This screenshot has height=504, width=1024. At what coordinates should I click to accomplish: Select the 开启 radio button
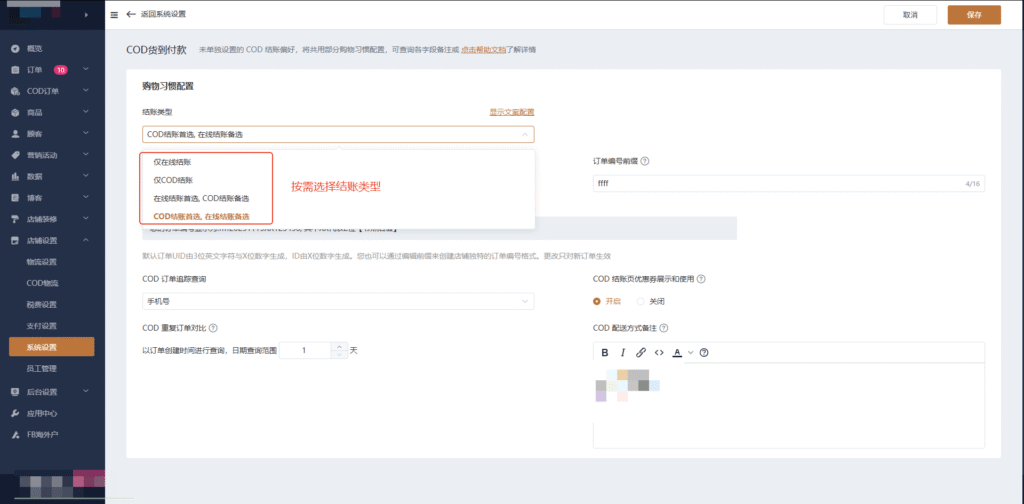tap(597, 300)
